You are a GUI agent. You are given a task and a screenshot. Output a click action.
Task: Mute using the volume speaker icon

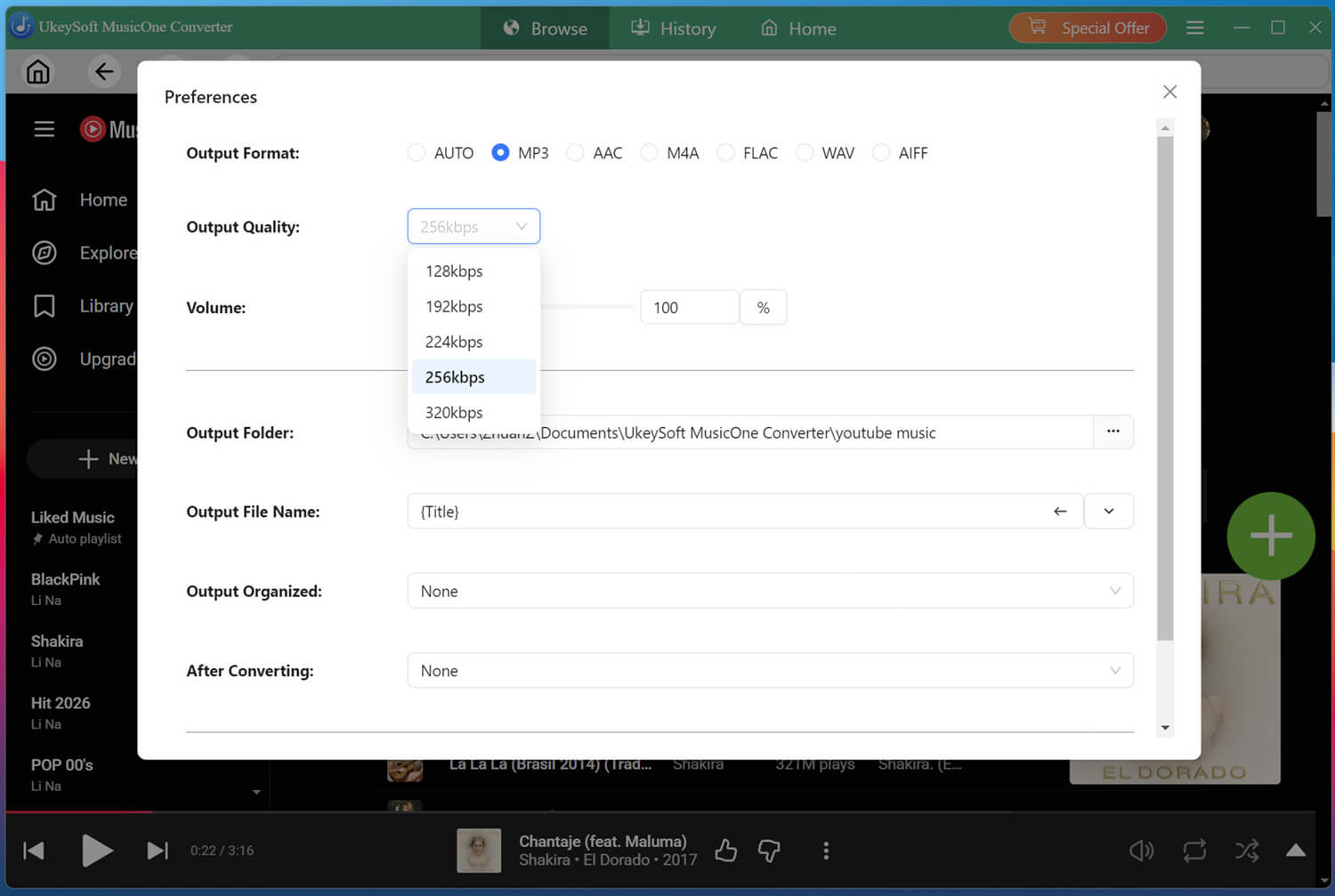[x=1141, y=851]
